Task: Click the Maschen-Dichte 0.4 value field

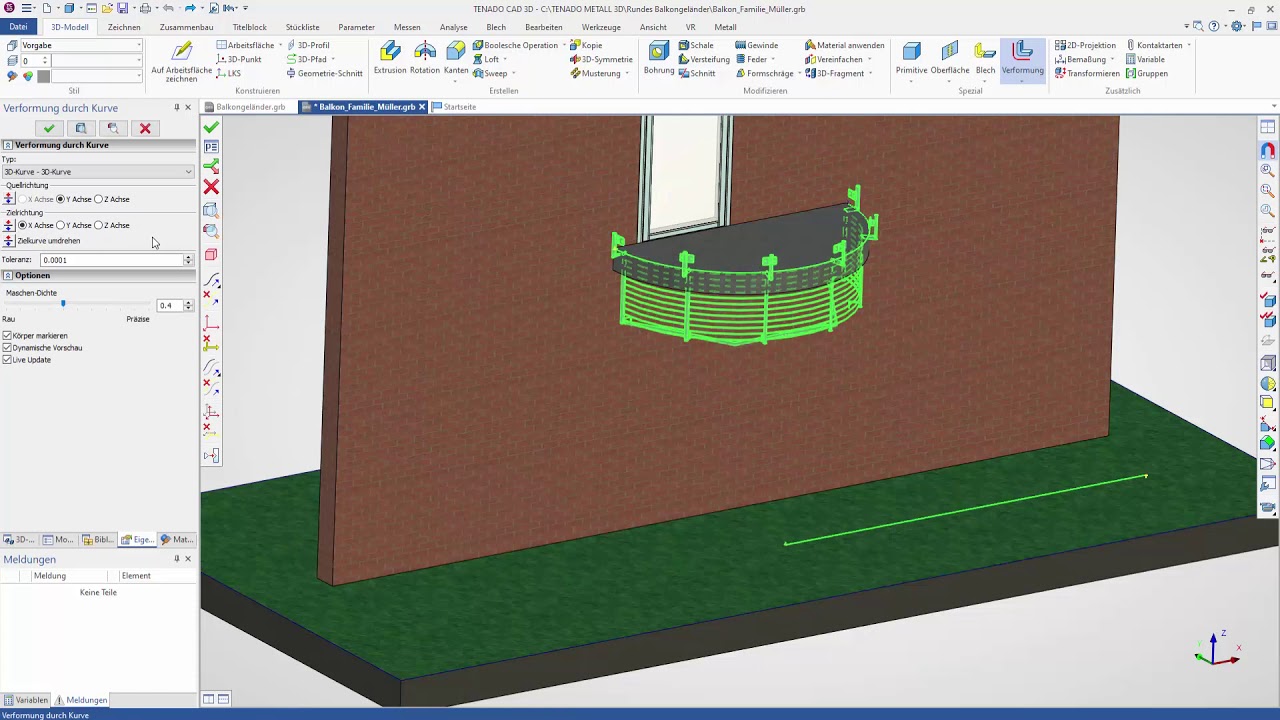Action: coord(169,305)
